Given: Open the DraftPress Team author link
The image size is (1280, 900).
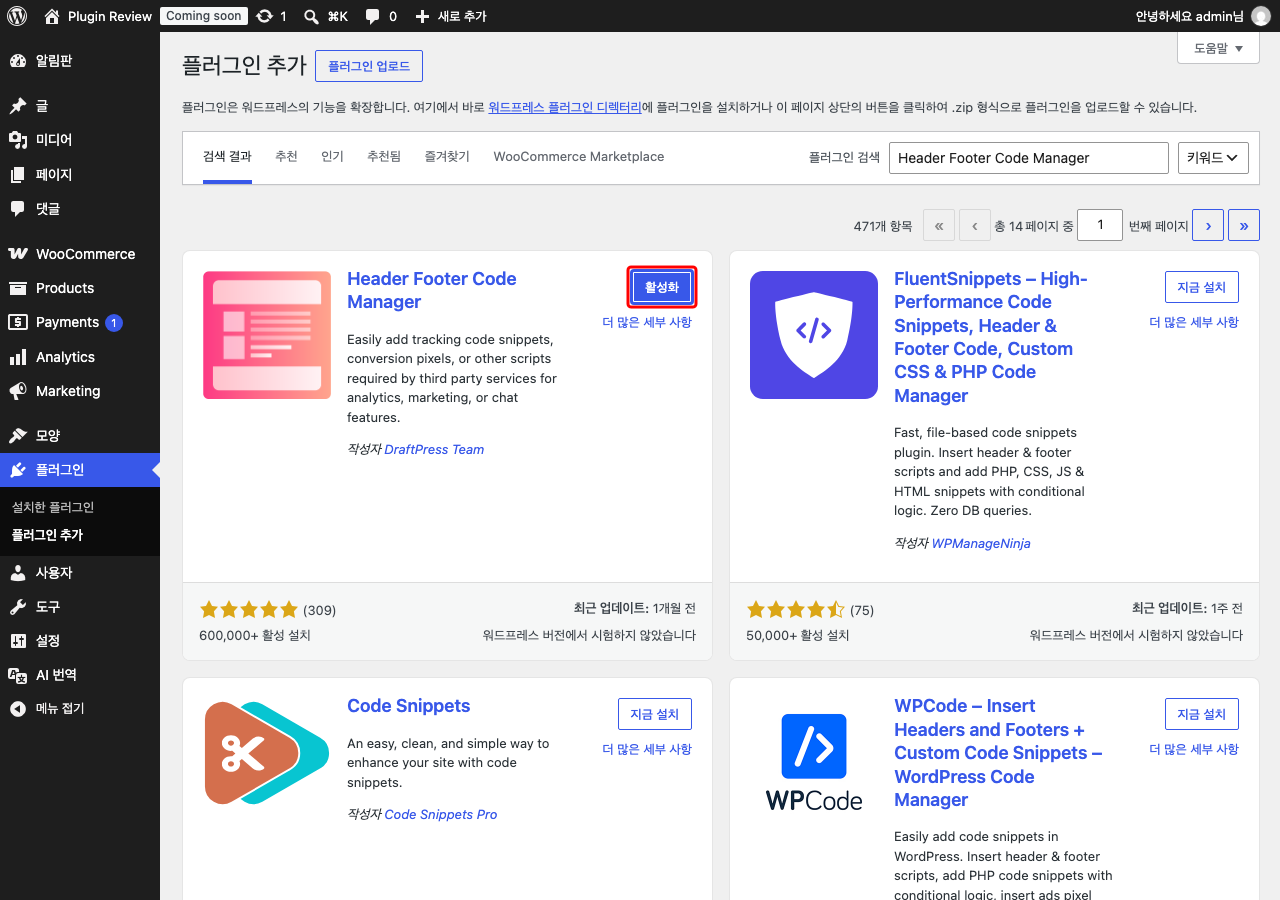Looking at the screenshot, I should coord(434,450).
